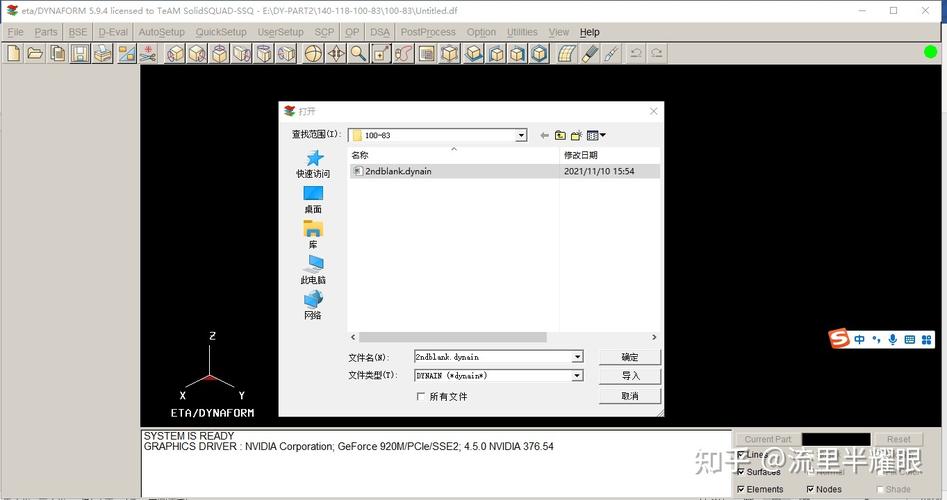Image resolution: width=947 pixels, height=500 pixels.
Task: Toggle the Lines checkbox
Action: [741, 455]
